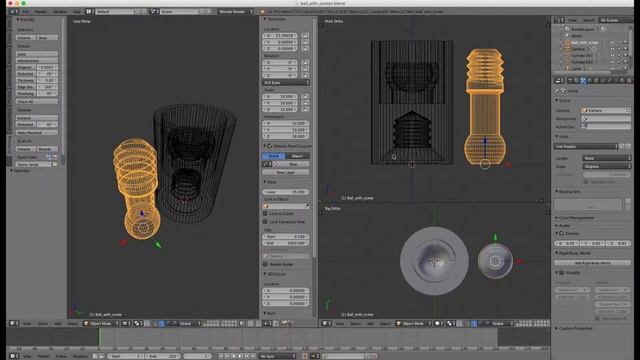Open the Angle Degrees dropdown
The height and width of the screenshot is (360, 640).
click(x=606, y=166)
